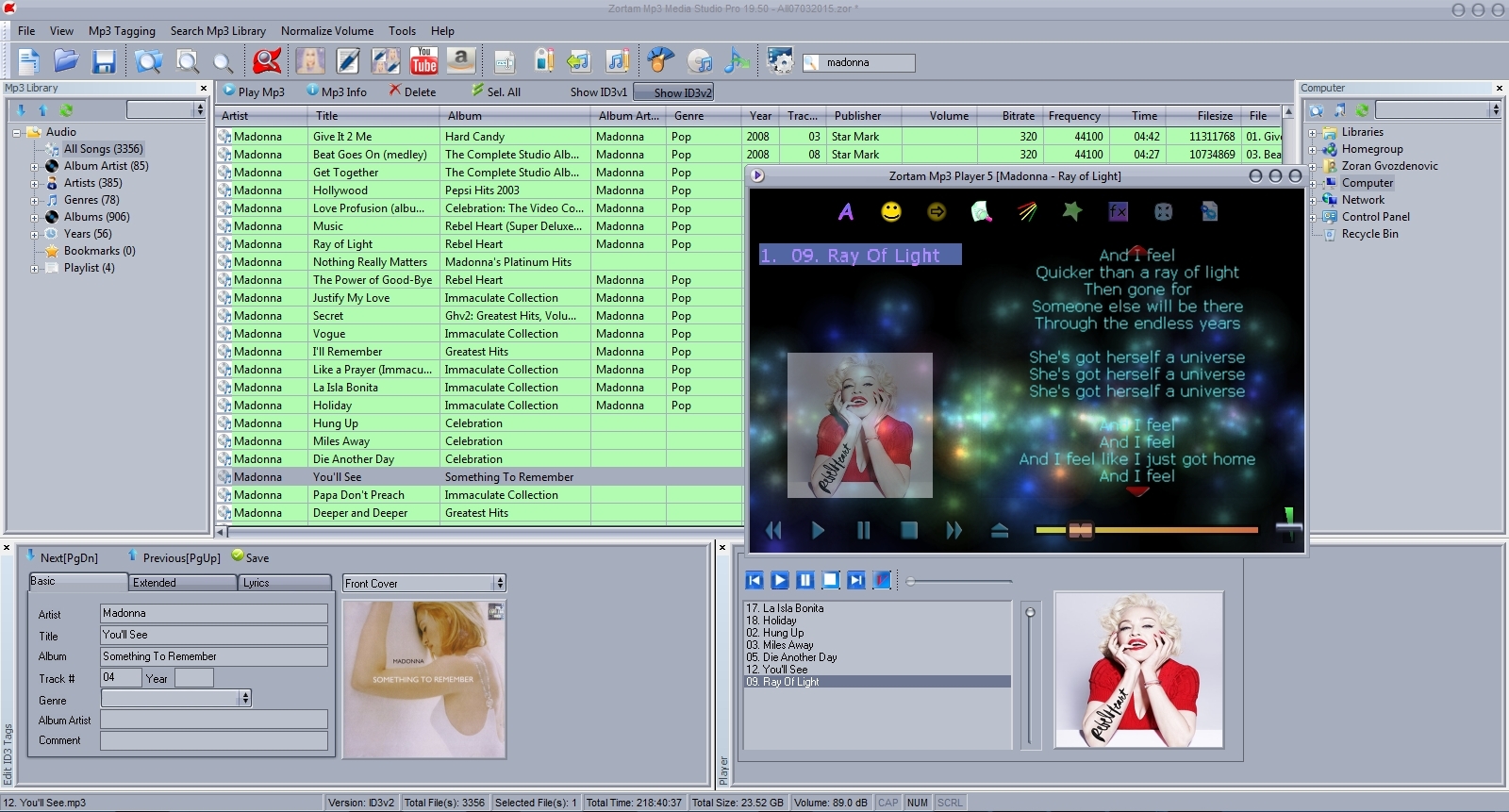
Task: Click the document magnifier player icon
Action: coord(982,212)
